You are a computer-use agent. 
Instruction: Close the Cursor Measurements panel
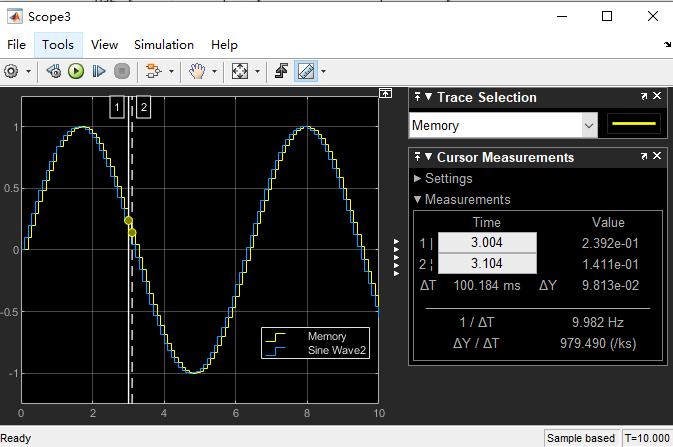[x=657, y=156]
